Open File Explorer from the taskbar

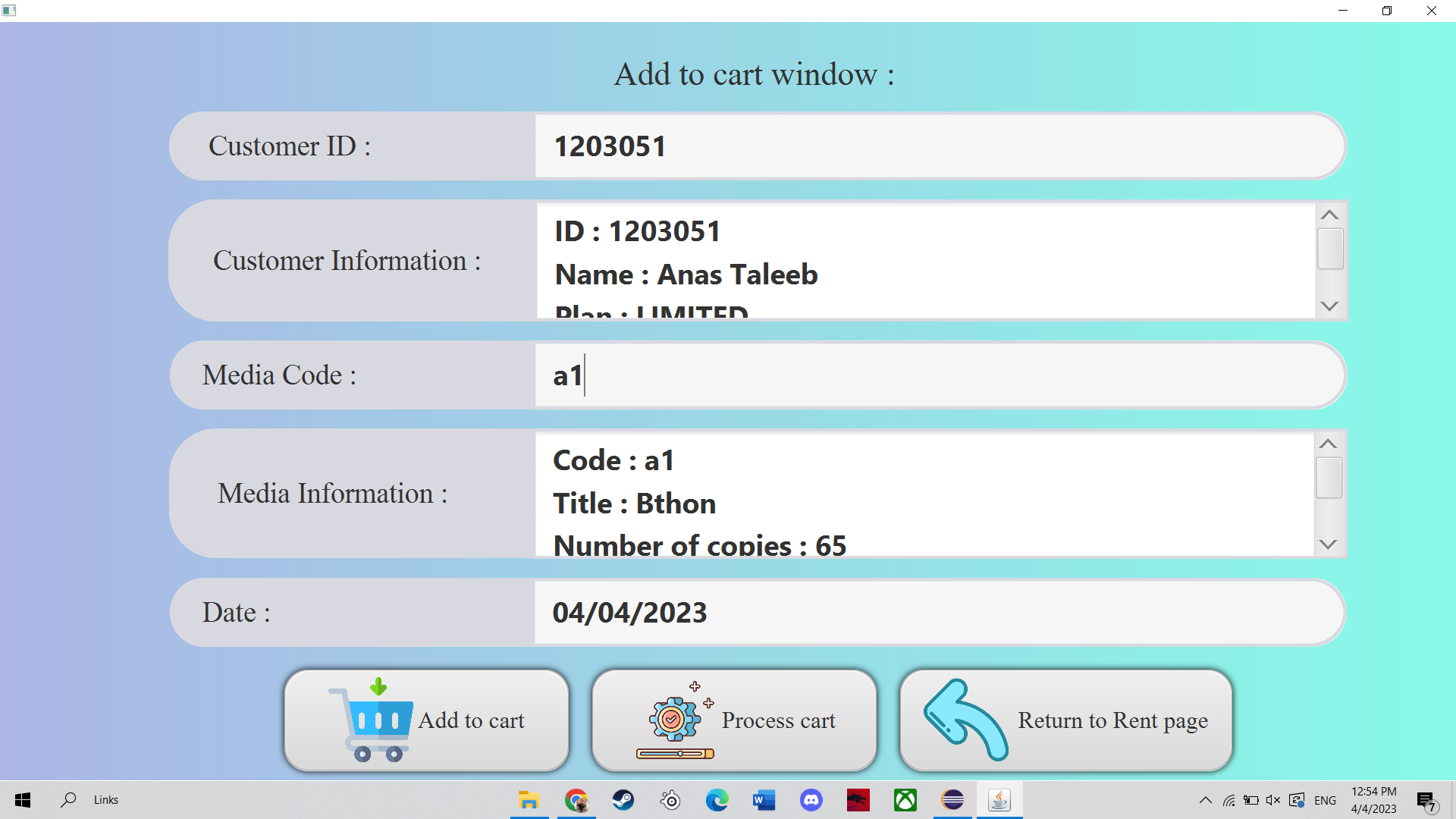point(529,800)
